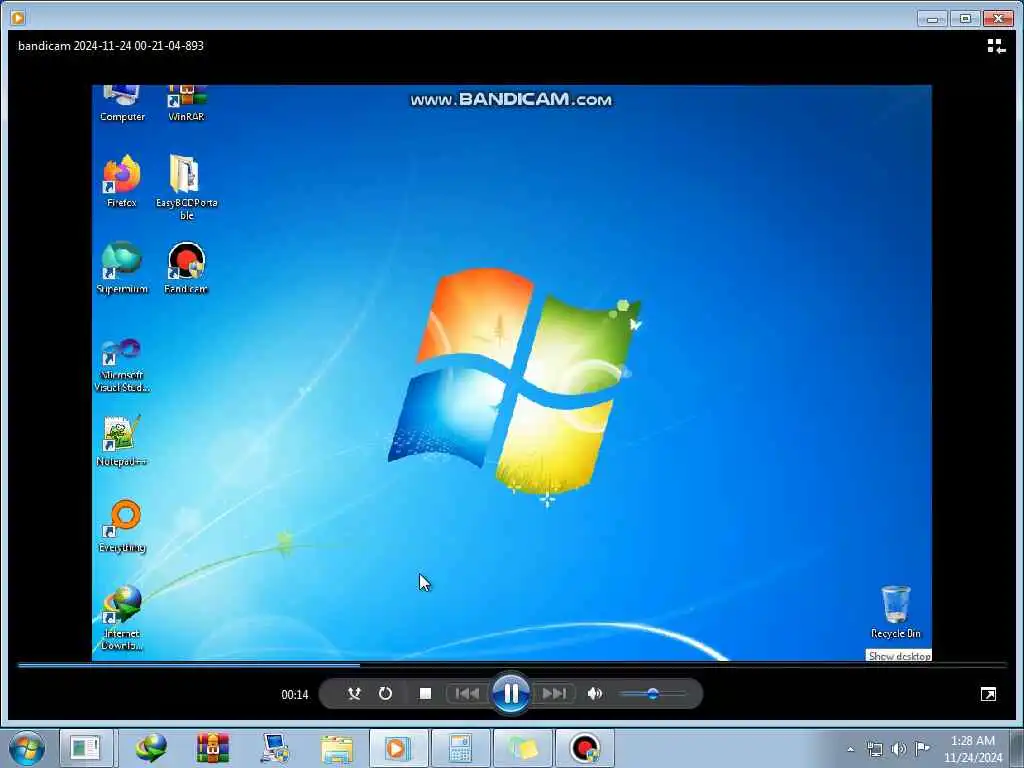
Task: Minimize the Media Player window
Action: click(932, 19)
